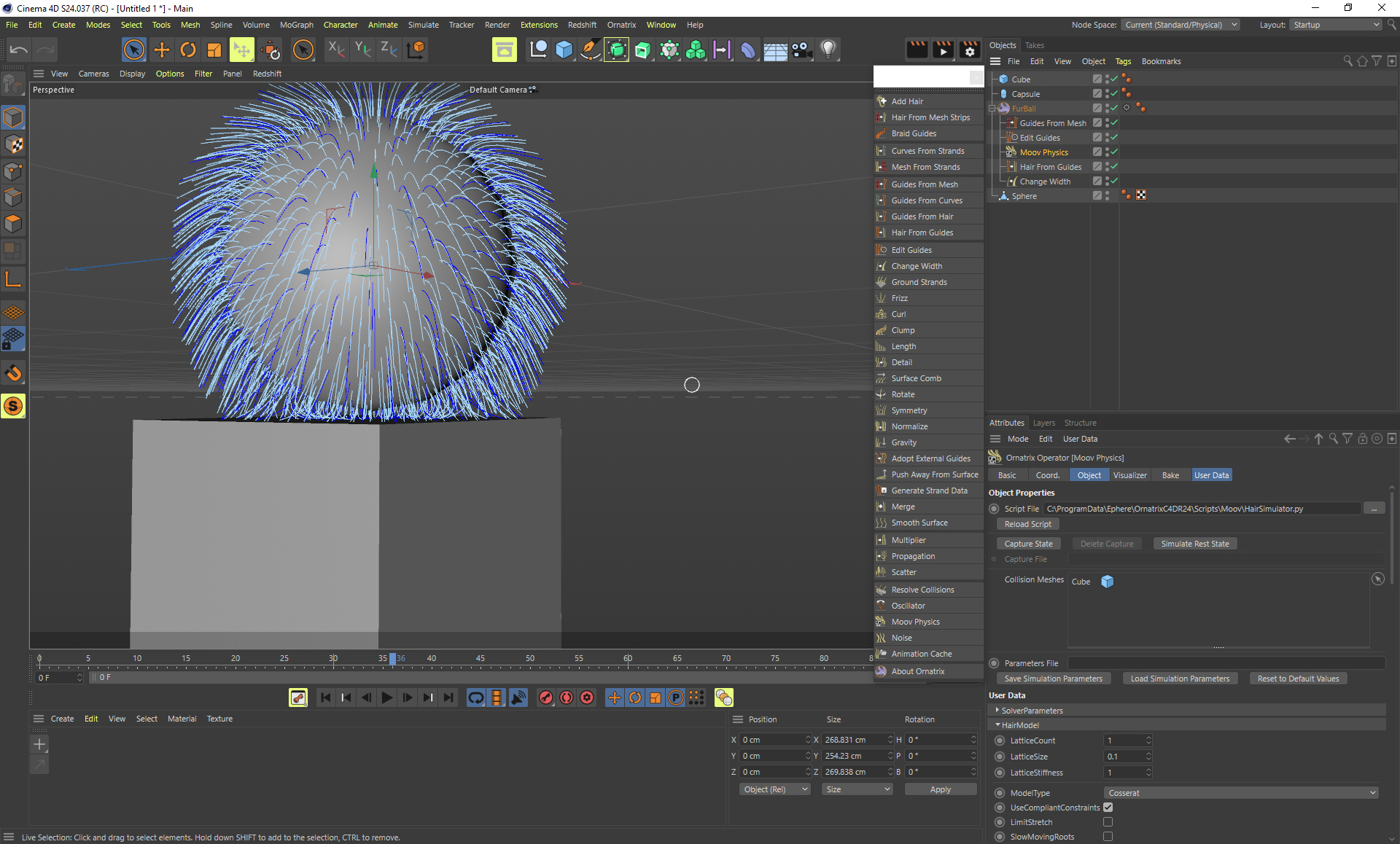Select the Clump hair modifier icon
The width and height of the screenshot is (1400, 844).
tap(882, 329)
